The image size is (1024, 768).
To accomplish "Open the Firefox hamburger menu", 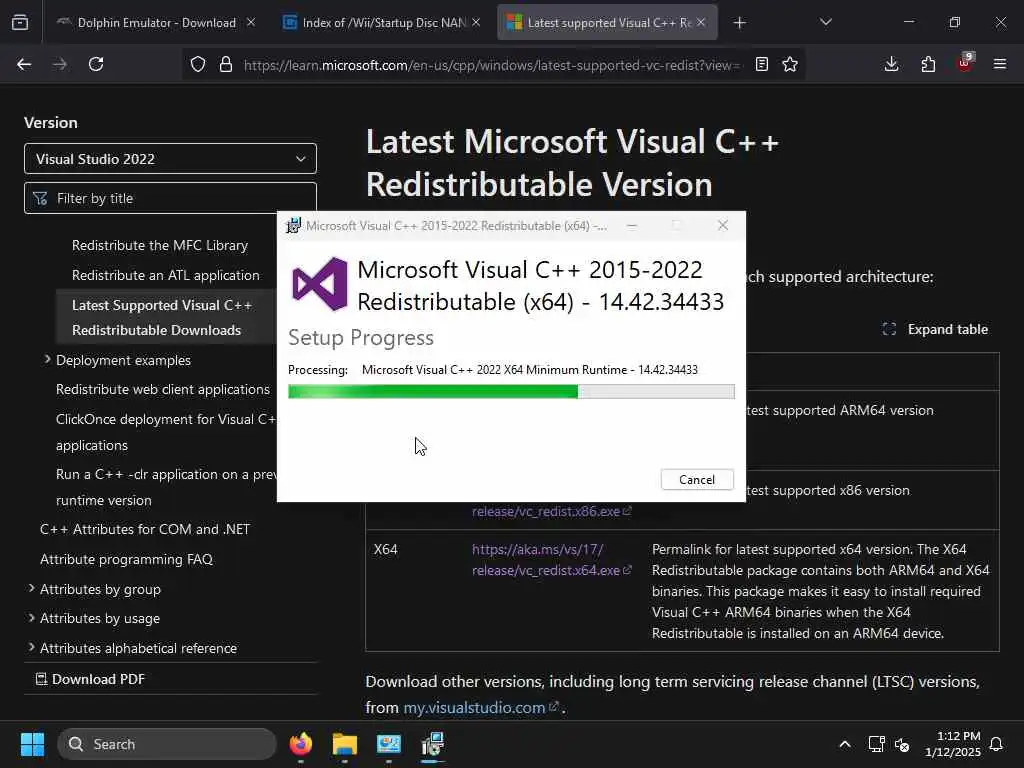I will point(1000,64).
